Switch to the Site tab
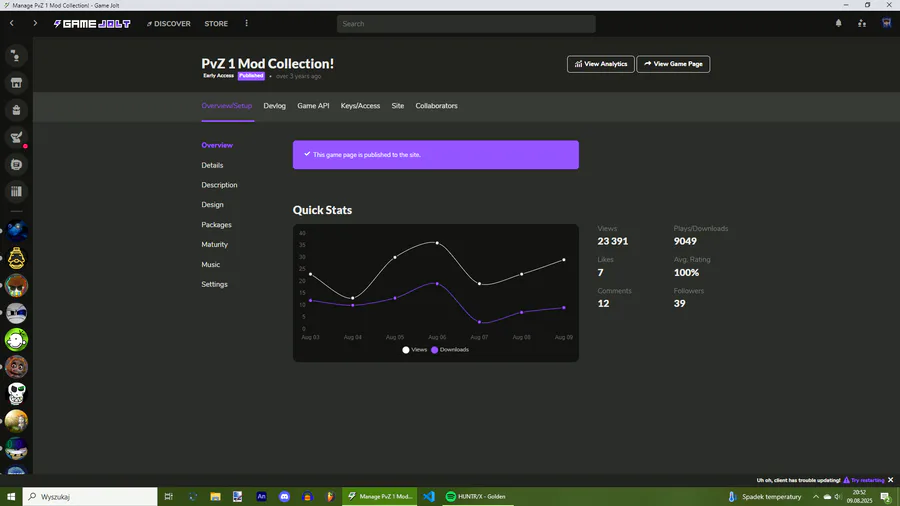 pyautogui.click(x=398, y=106)
